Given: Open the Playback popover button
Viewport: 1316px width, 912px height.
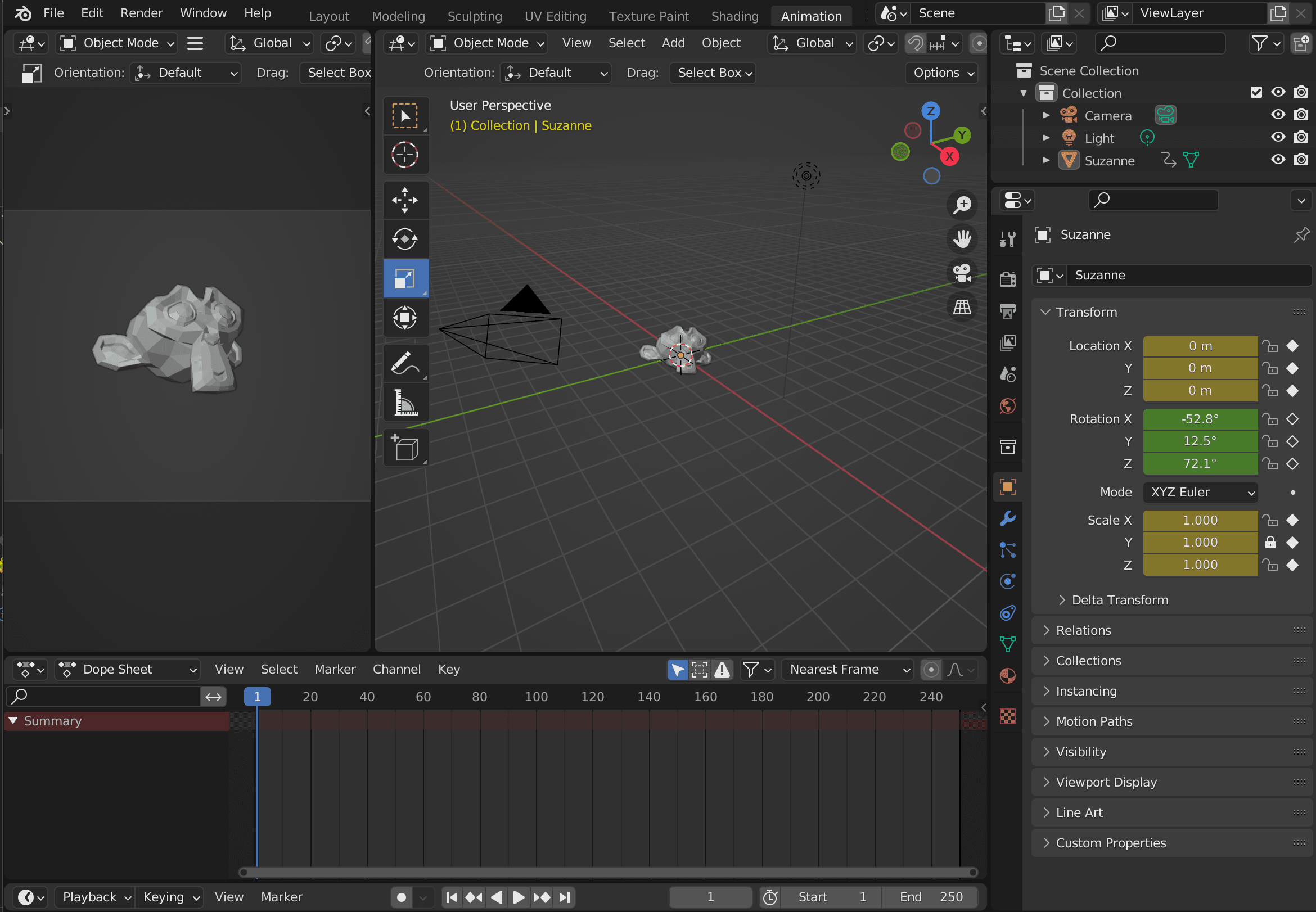Looking at the screenshot, I should (x=95, y=898).
